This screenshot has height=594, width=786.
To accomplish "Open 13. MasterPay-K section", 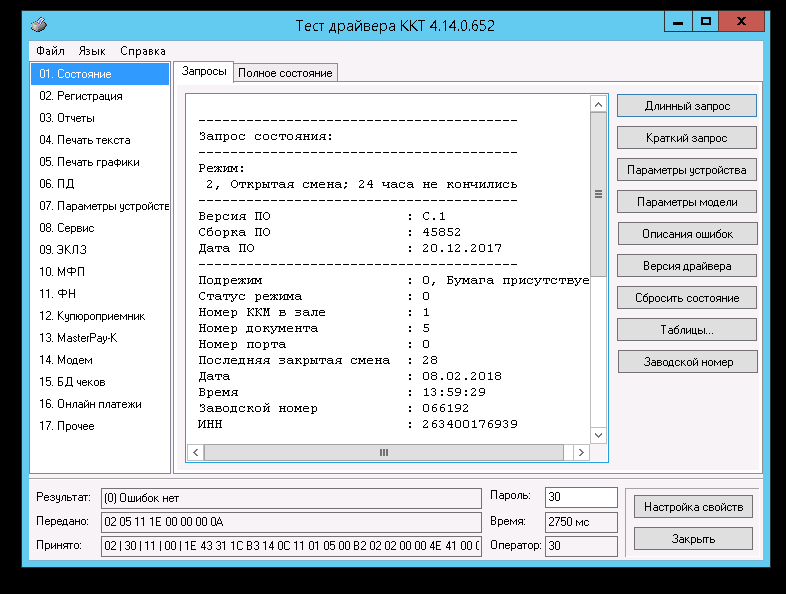I will tap(100, 338).
